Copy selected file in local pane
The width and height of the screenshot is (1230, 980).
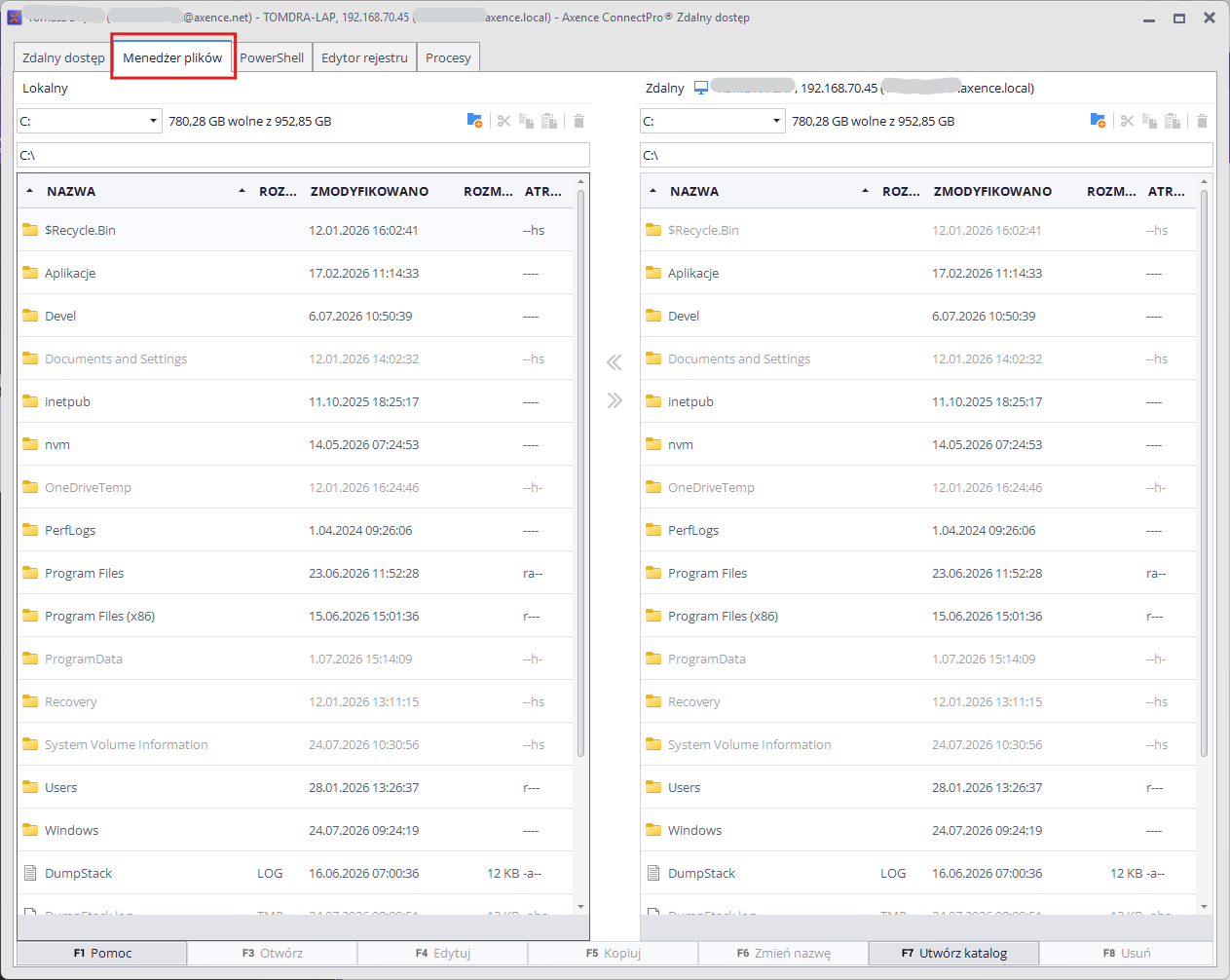point(527,121)
